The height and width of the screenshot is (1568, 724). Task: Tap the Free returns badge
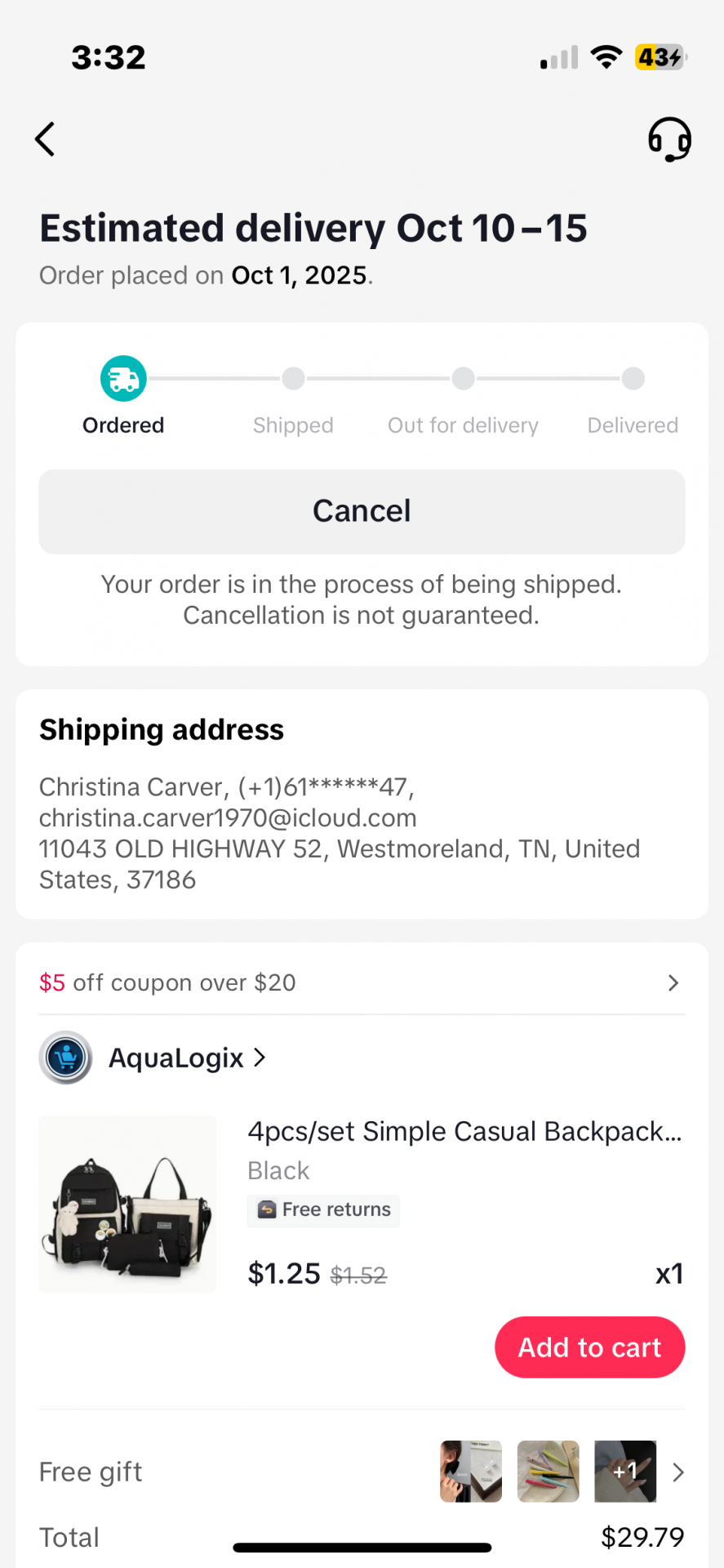(x=324, y=1209)
